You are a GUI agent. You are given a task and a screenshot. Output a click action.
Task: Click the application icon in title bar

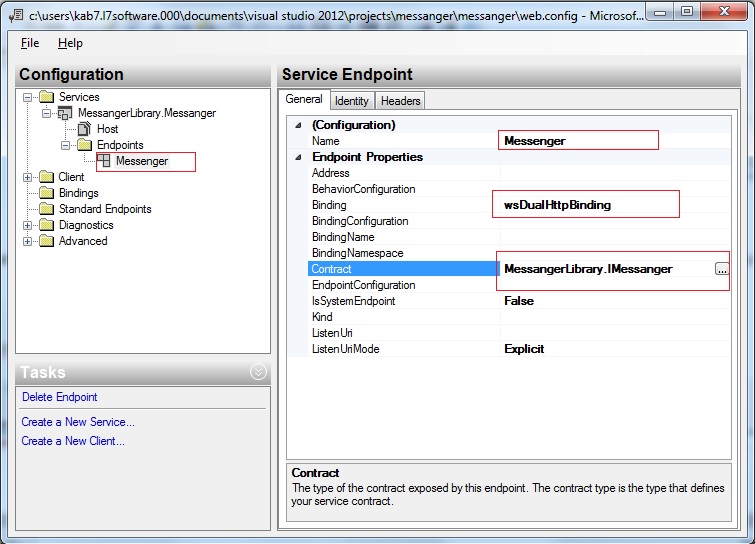coord(16,15)
